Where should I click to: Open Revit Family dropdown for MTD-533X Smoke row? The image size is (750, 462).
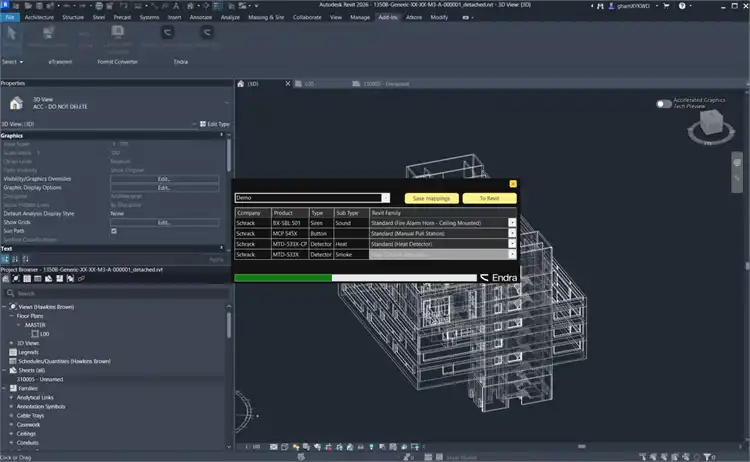512,254
